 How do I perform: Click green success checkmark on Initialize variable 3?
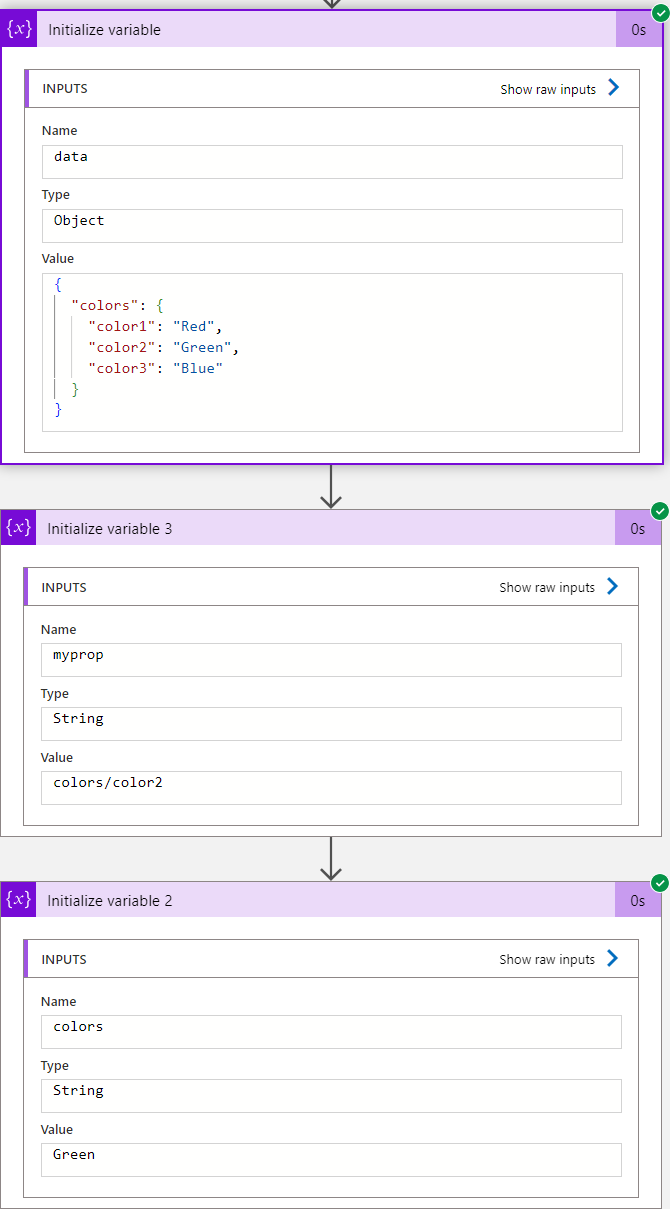point(659,511)
